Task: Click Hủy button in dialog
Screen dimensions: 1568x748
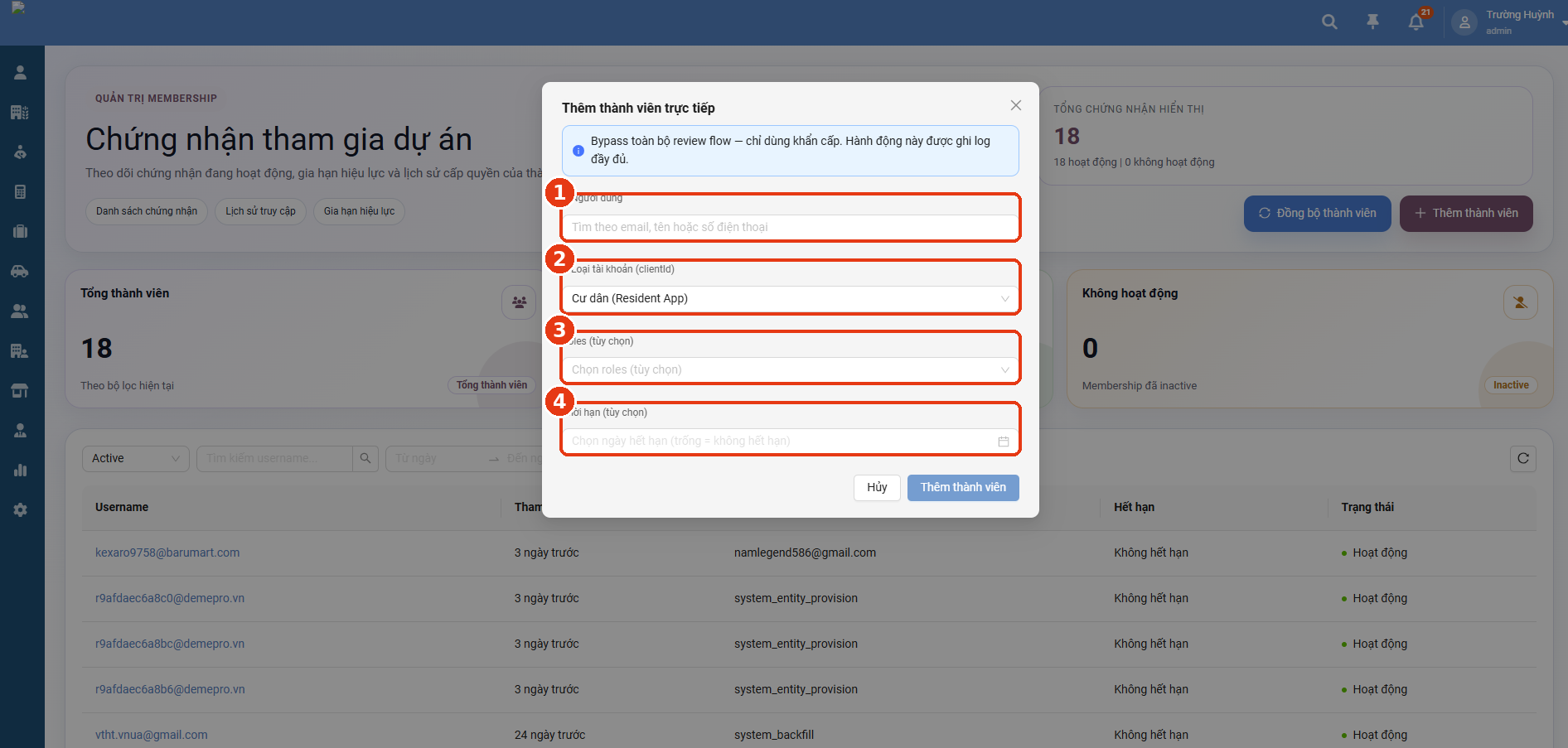Action: 877,487
